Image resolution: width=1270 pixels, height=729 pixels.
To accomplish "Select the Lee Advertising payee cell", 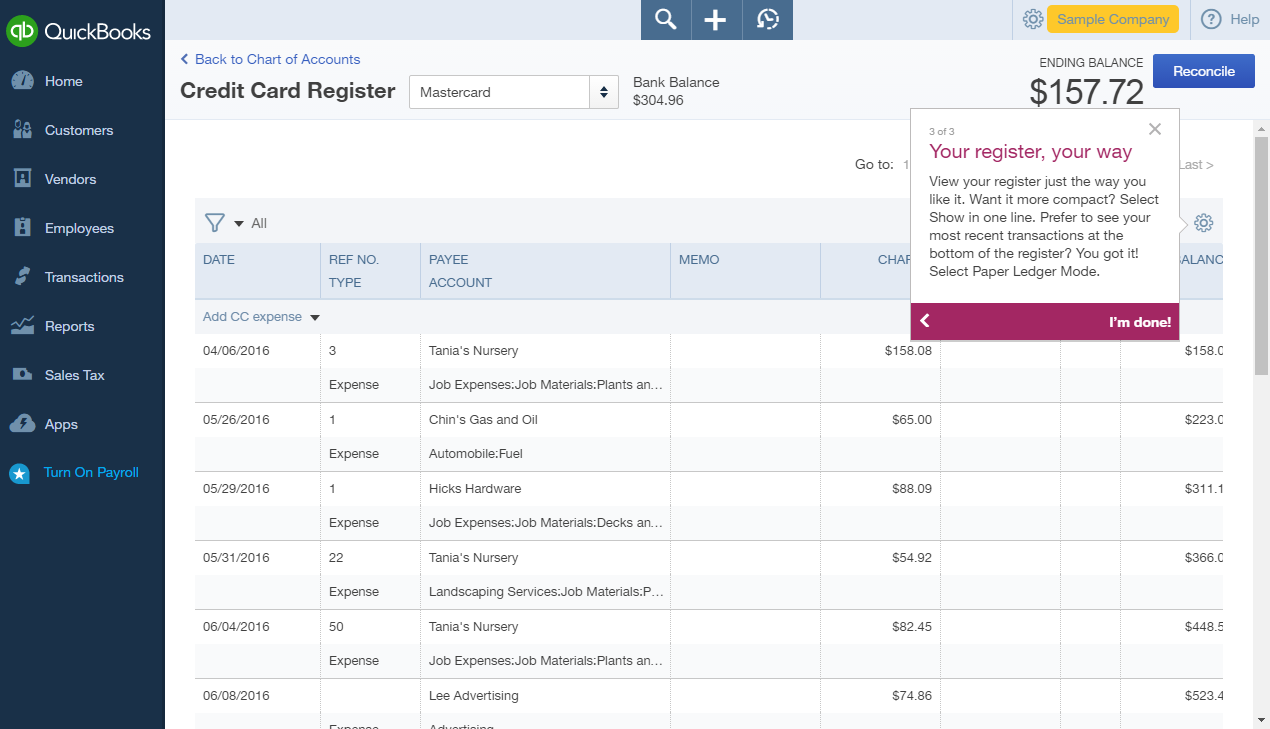I will pyautogui.click(x=545, y=696).
